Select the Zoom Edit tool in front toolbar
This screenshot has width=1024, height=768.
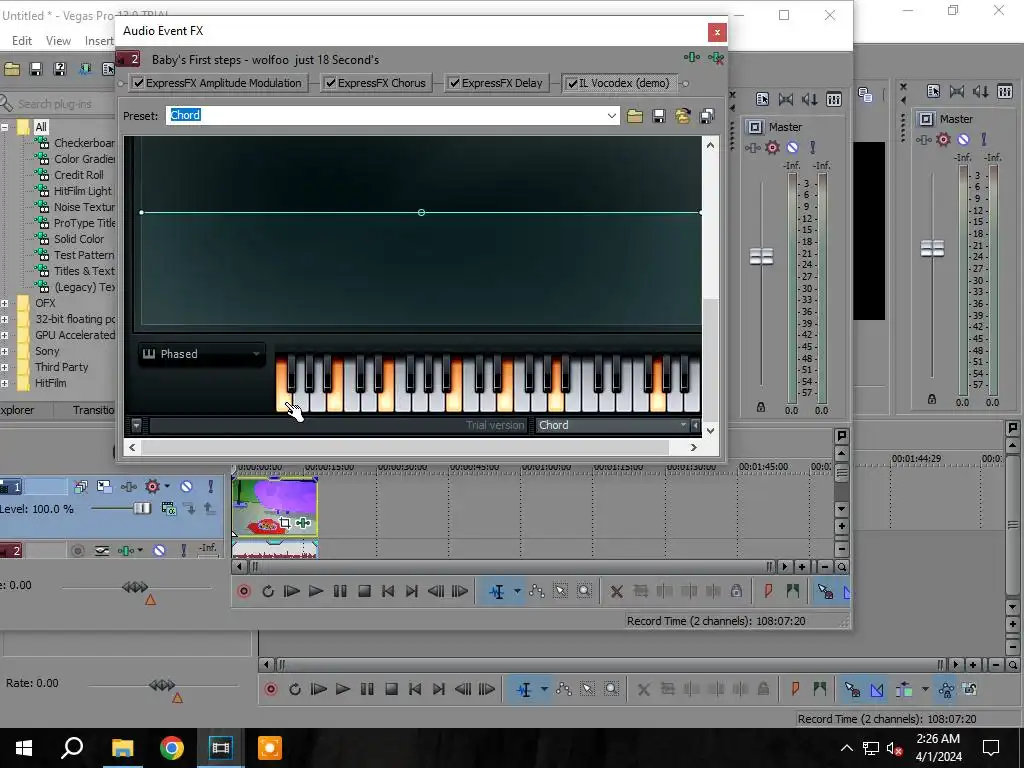(x=584, y=592)
